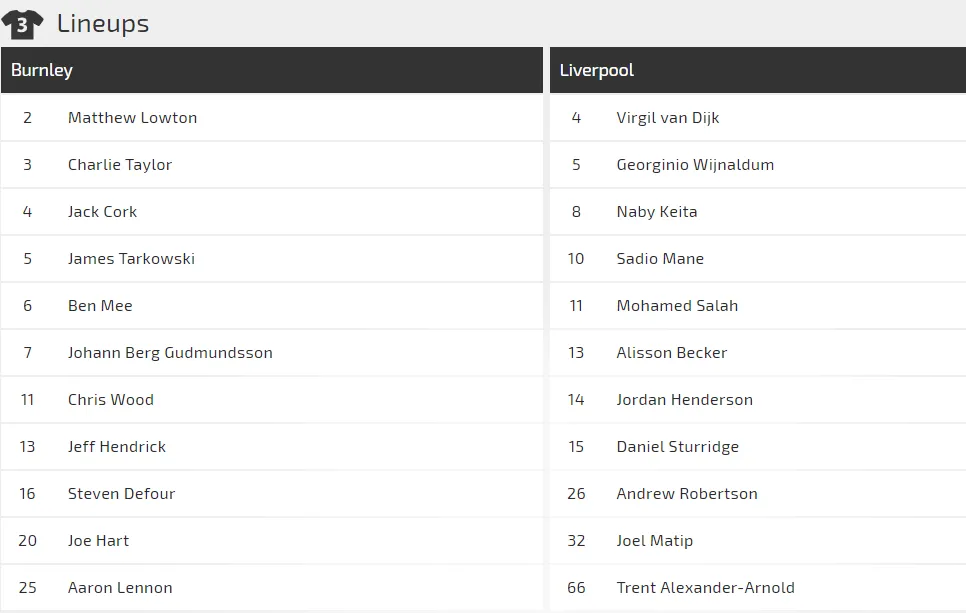Image resolution: width=966 pixels, height=613 pixels.
Task: Select Jack Cork in Burnley lineup
Action: 102,211
